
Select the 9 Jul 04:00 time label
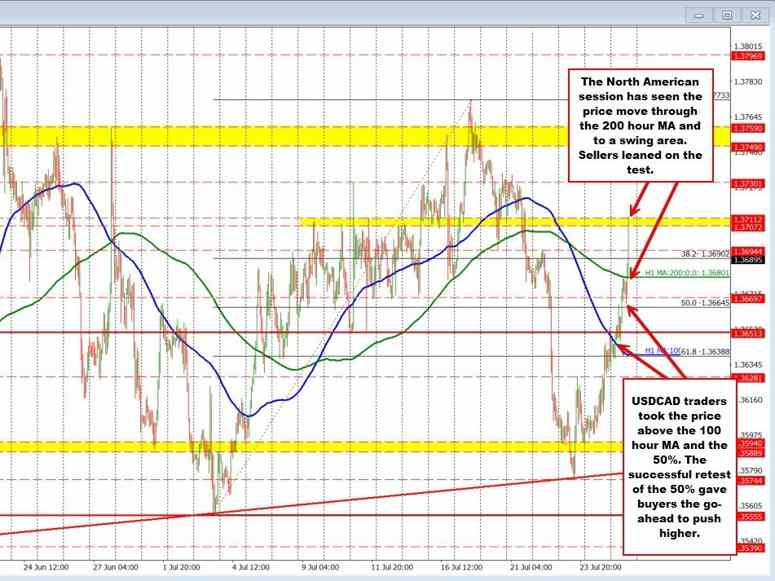click(320, 567)
